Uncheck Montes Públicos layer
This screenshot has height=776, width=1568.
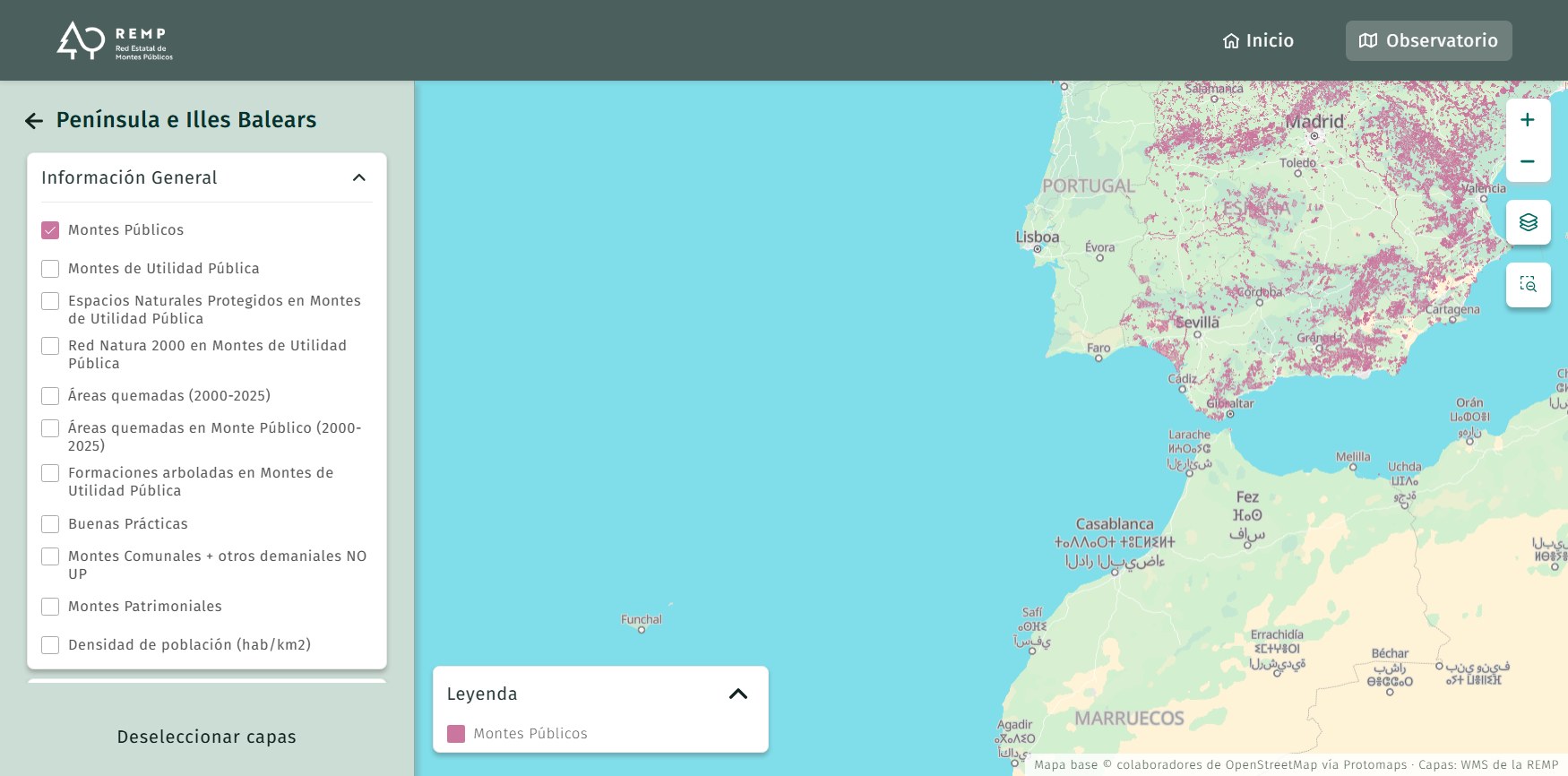(x=50, y=230)
